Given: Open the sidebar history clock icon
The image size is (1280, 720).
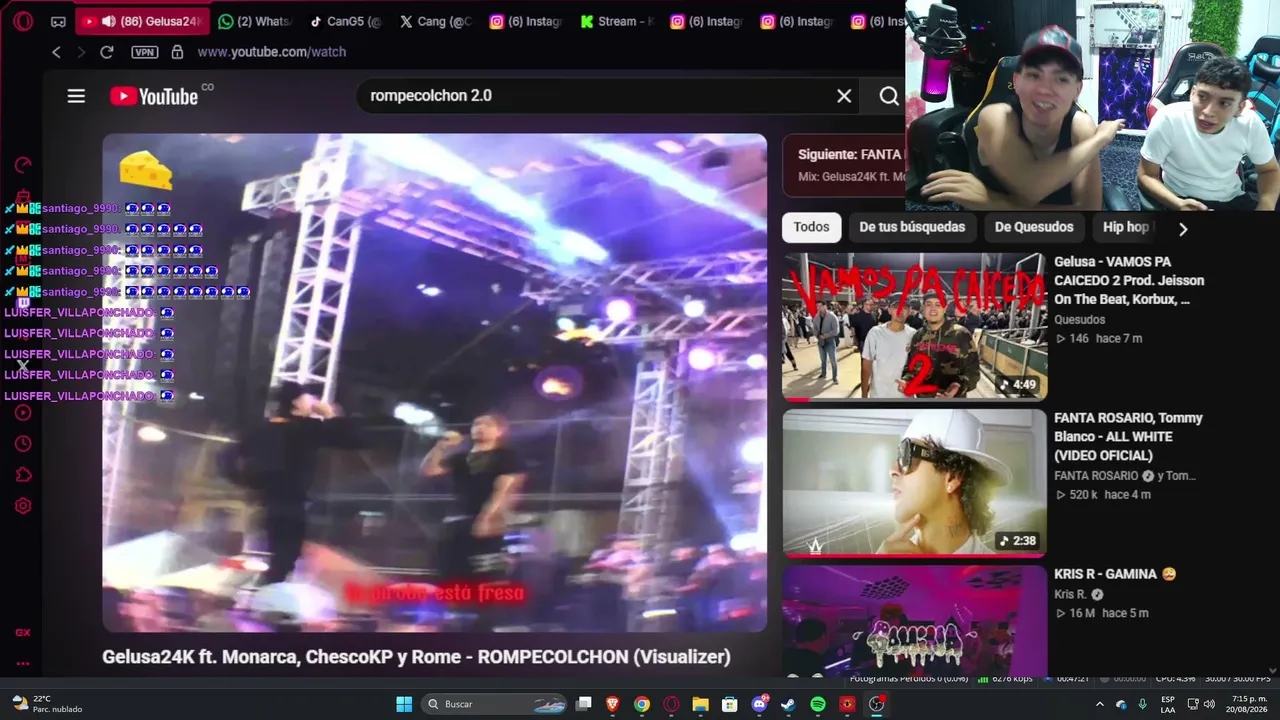Looking at the screenshot, I should point(23,444).
